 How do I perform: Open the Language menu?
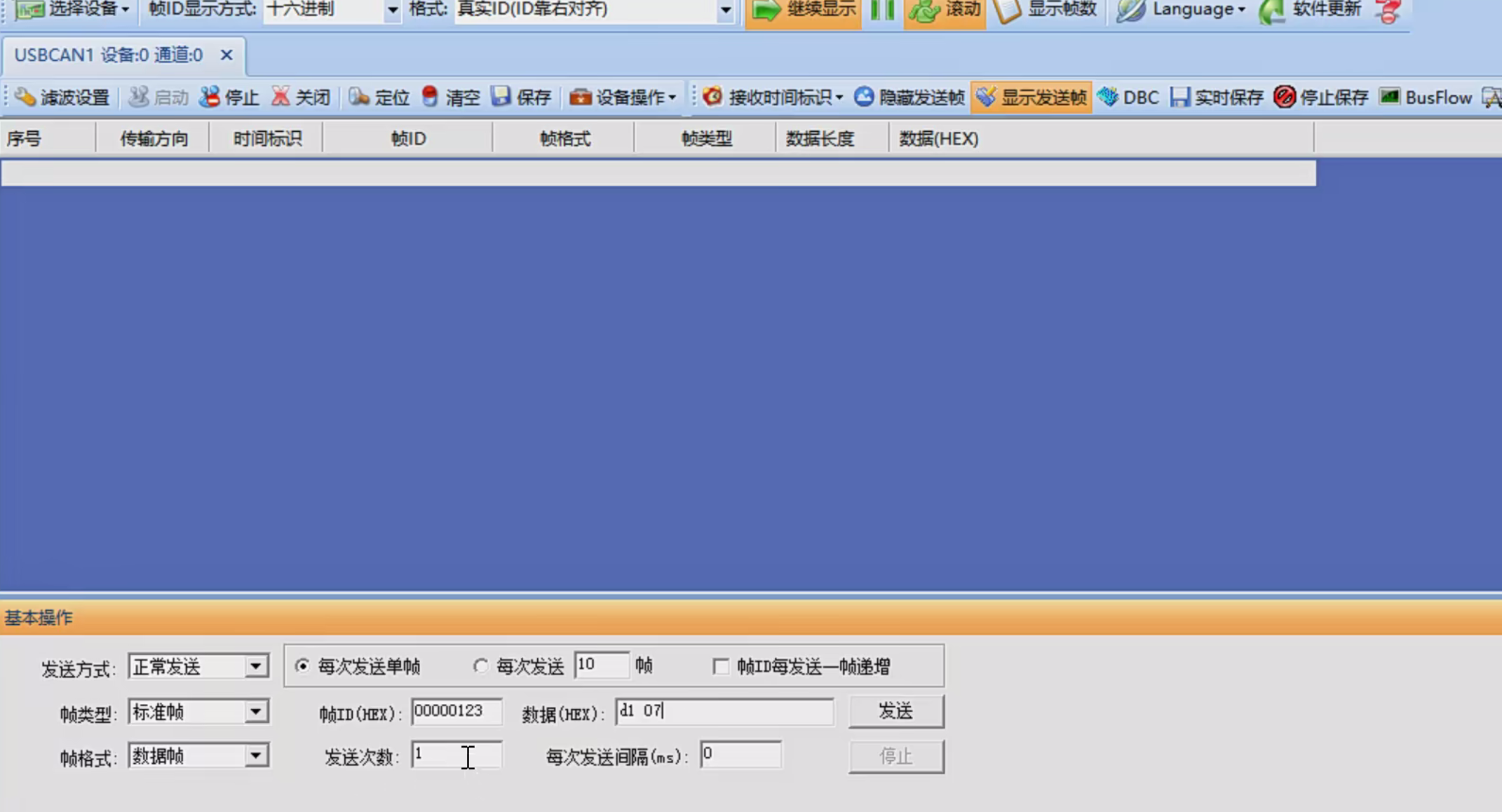(1192, 10)
